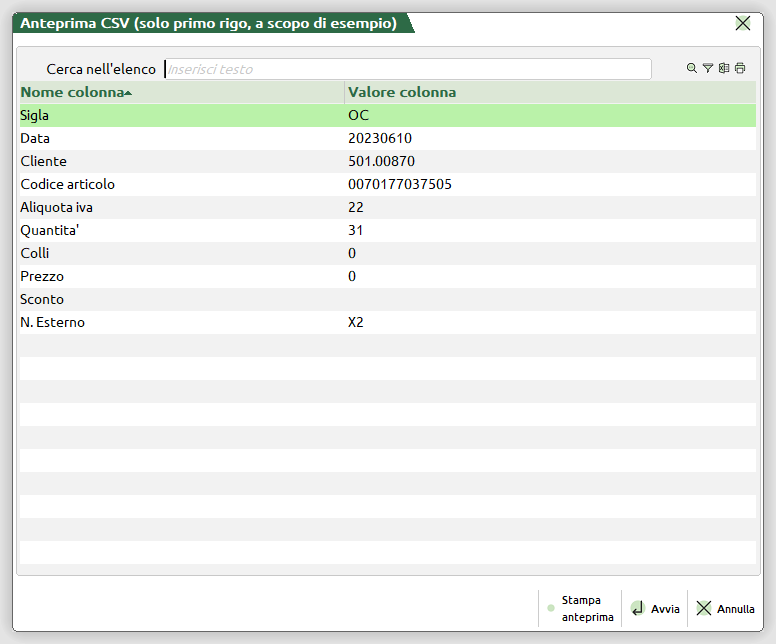Click the Valore colonna header
776x644 pixels.
(x=402, y=92)
